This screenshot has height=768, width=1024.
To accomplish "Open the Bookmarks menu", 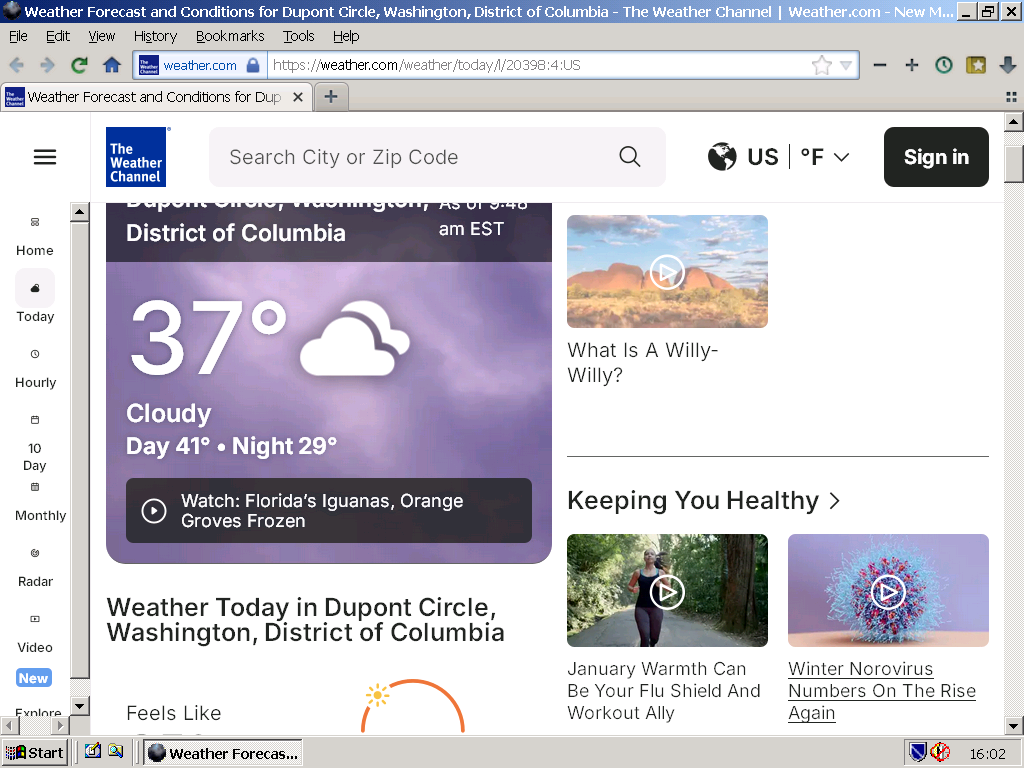I will click(230, 36).
